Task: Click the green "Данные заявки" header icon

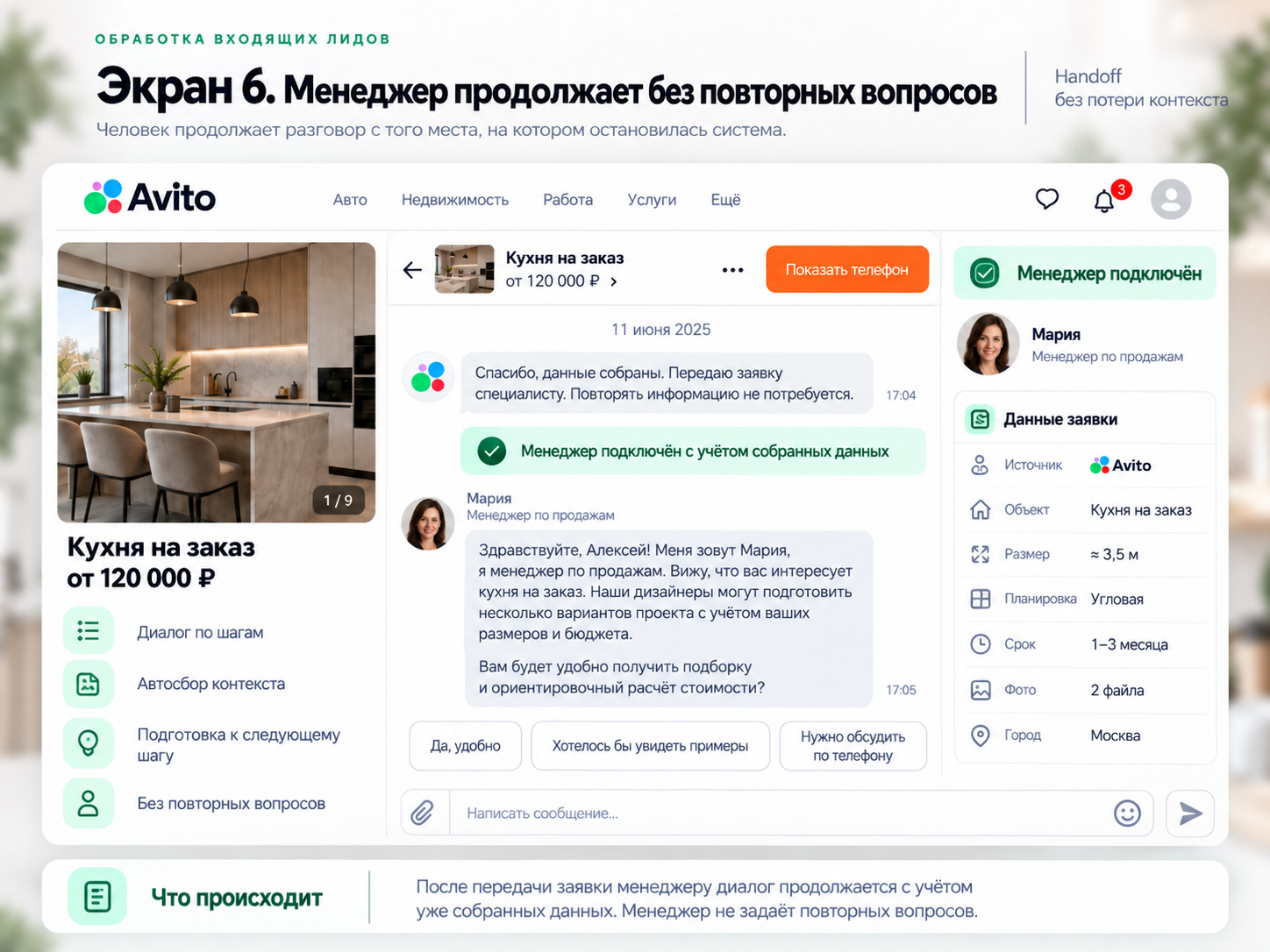Action: pyautogui.click(x=980, y=419)
